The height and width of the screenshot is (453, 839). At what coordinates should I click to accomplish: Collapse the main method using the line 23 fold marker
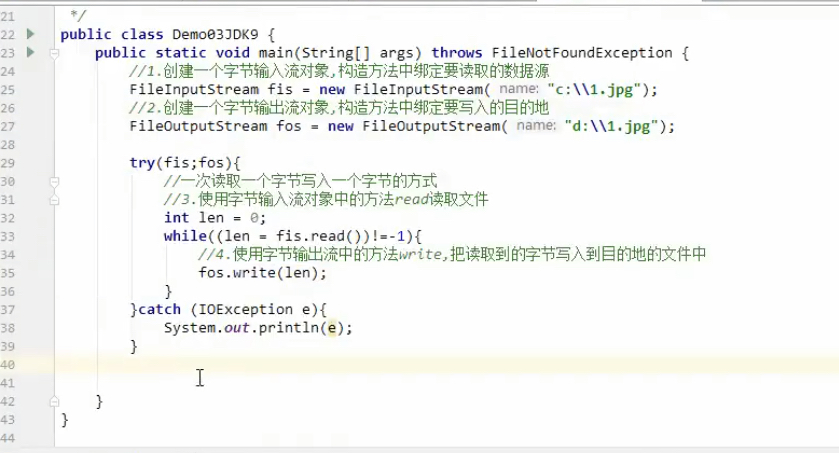54,53
